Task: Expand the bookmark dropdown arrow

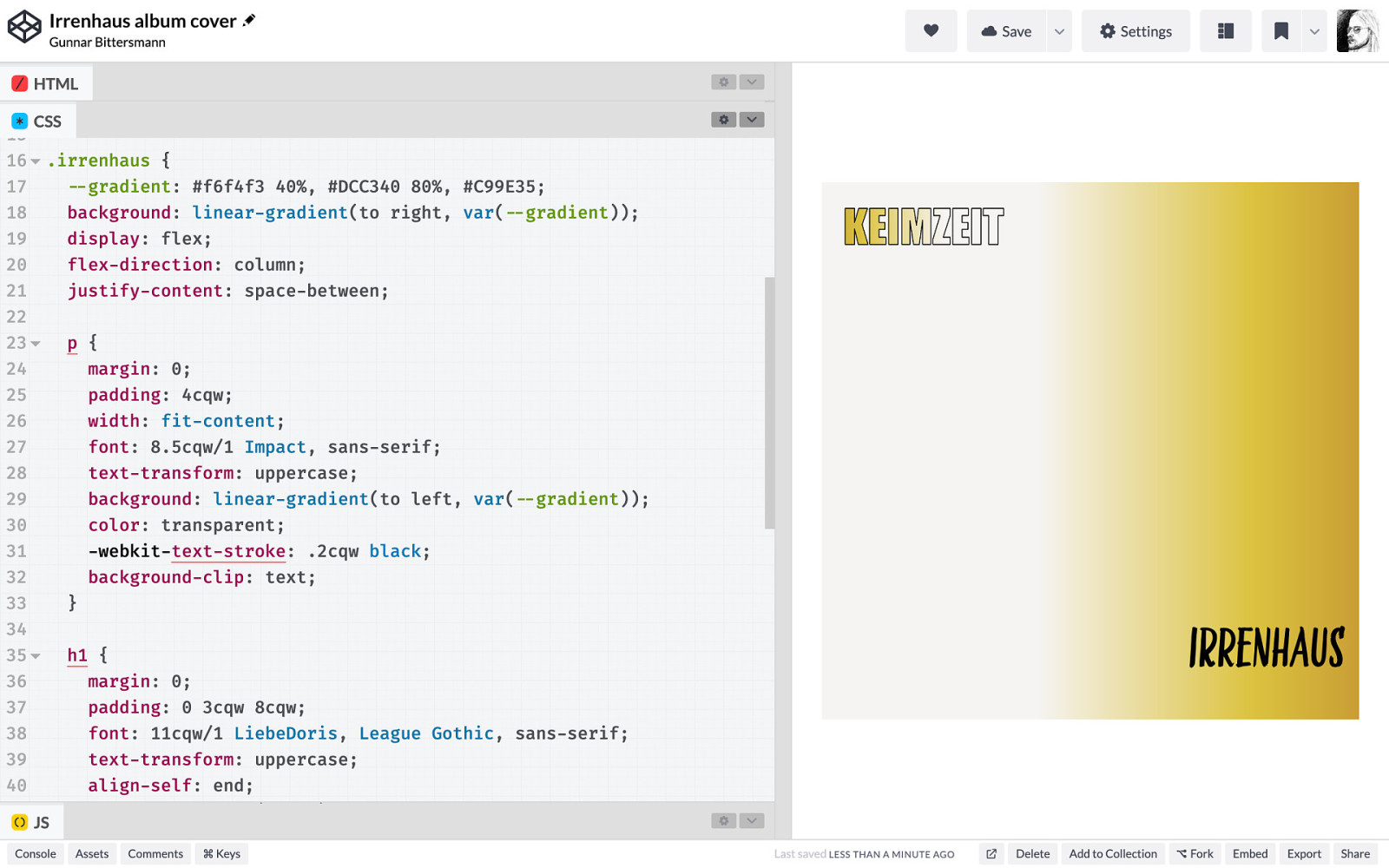Action: pos(1314,31)
